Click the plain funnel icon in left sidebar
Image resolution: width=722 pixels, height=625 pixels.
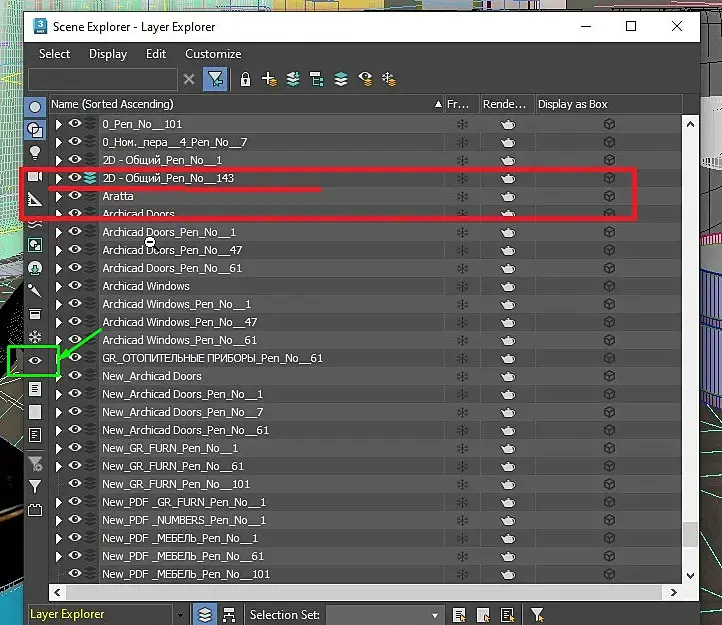[x=35, y=486]
